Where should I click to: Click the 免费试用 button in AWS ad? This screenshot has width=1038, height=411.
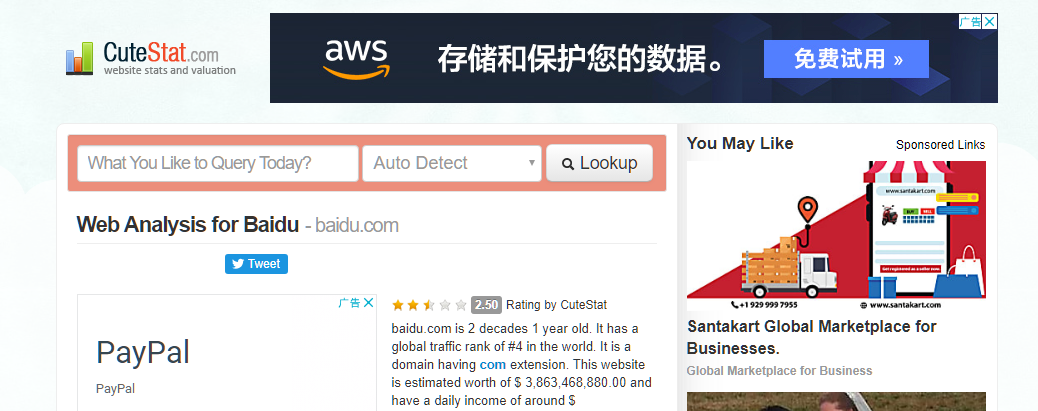(846, 59)
